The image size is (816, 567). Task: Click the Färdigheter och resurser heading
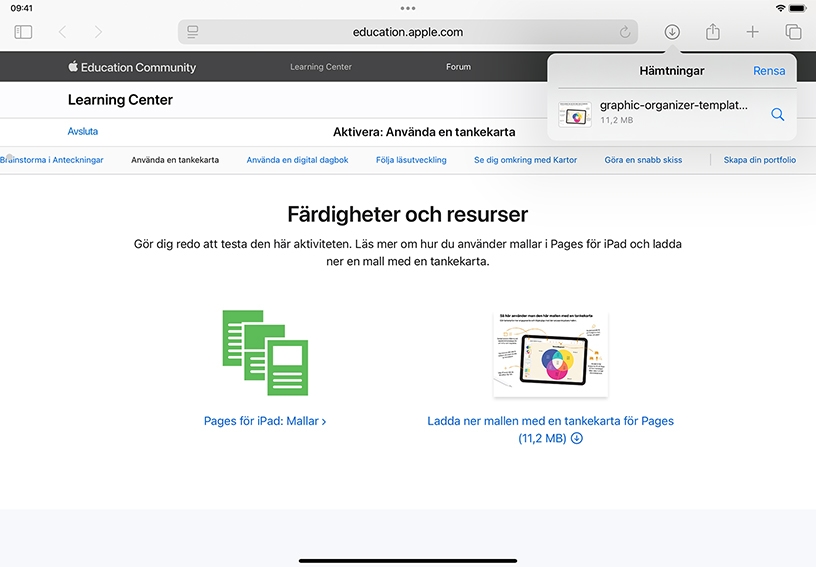point(407,214)
